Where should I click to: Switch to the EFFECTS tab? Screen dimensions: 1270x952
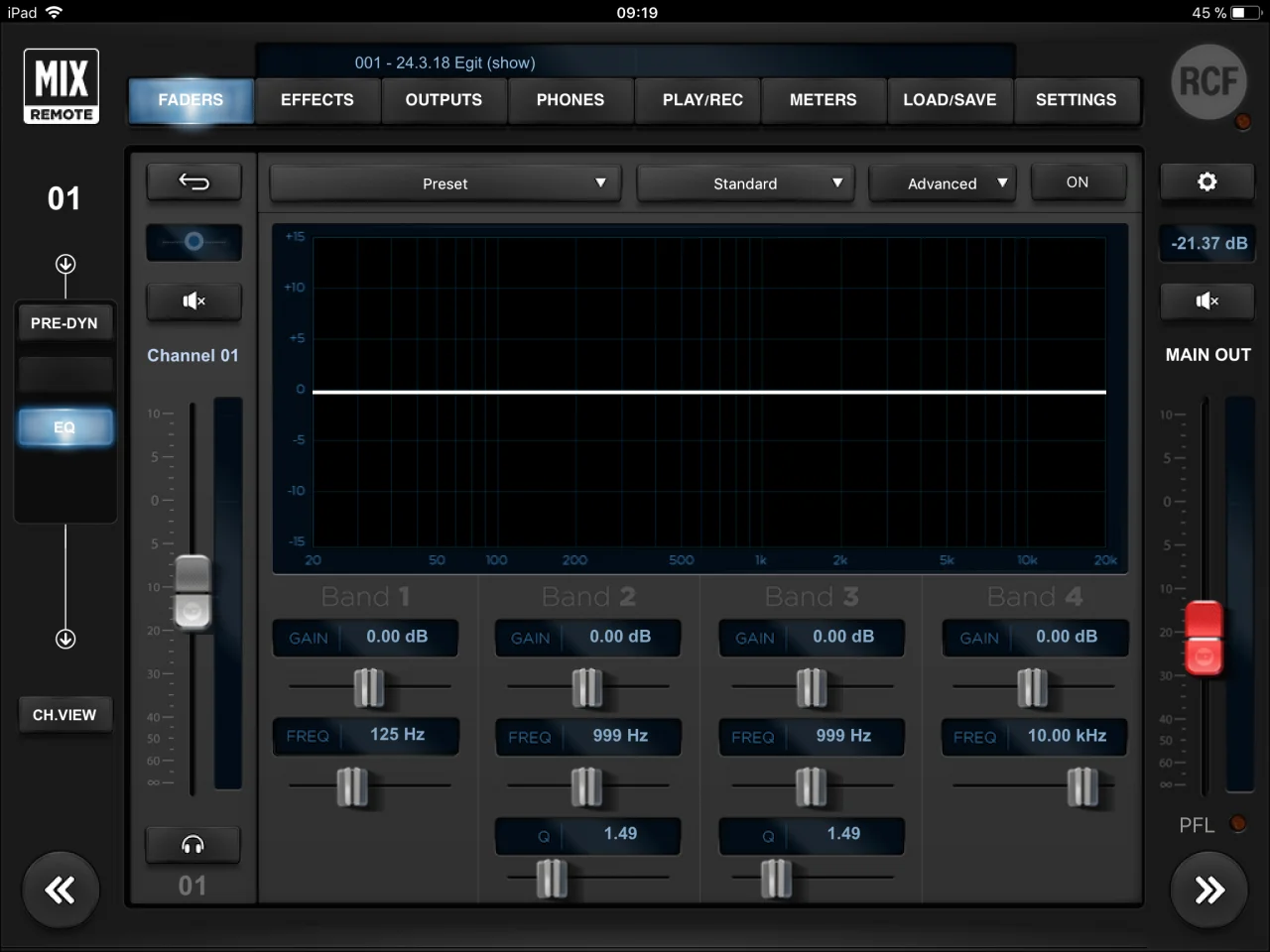click(x=317, y=100)
